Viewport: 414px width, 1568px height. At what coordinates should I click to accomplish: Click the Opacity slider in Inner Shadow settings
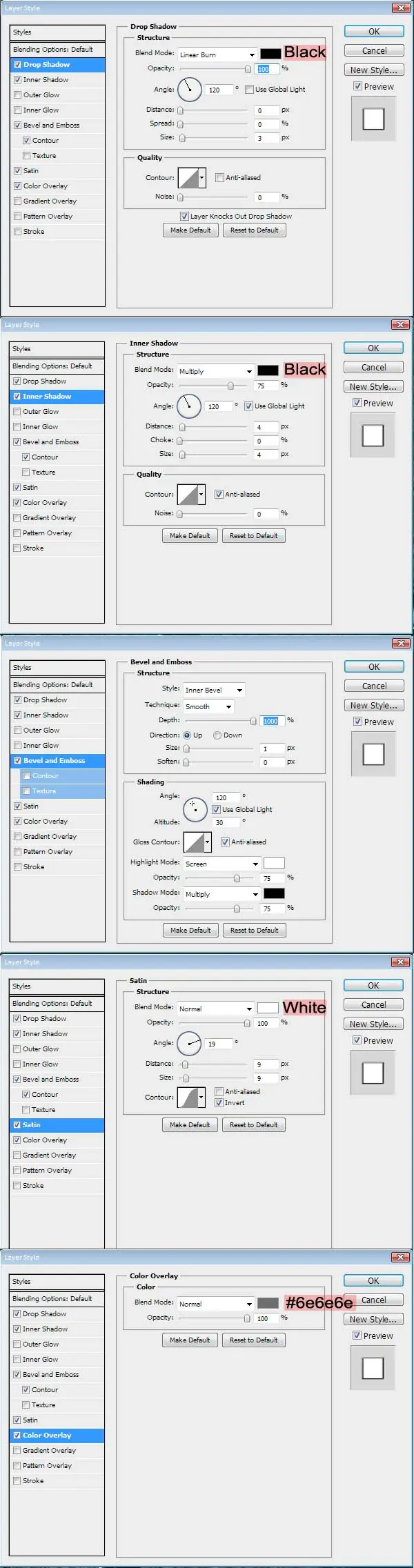pyautogui.click(x=214, y=386)
